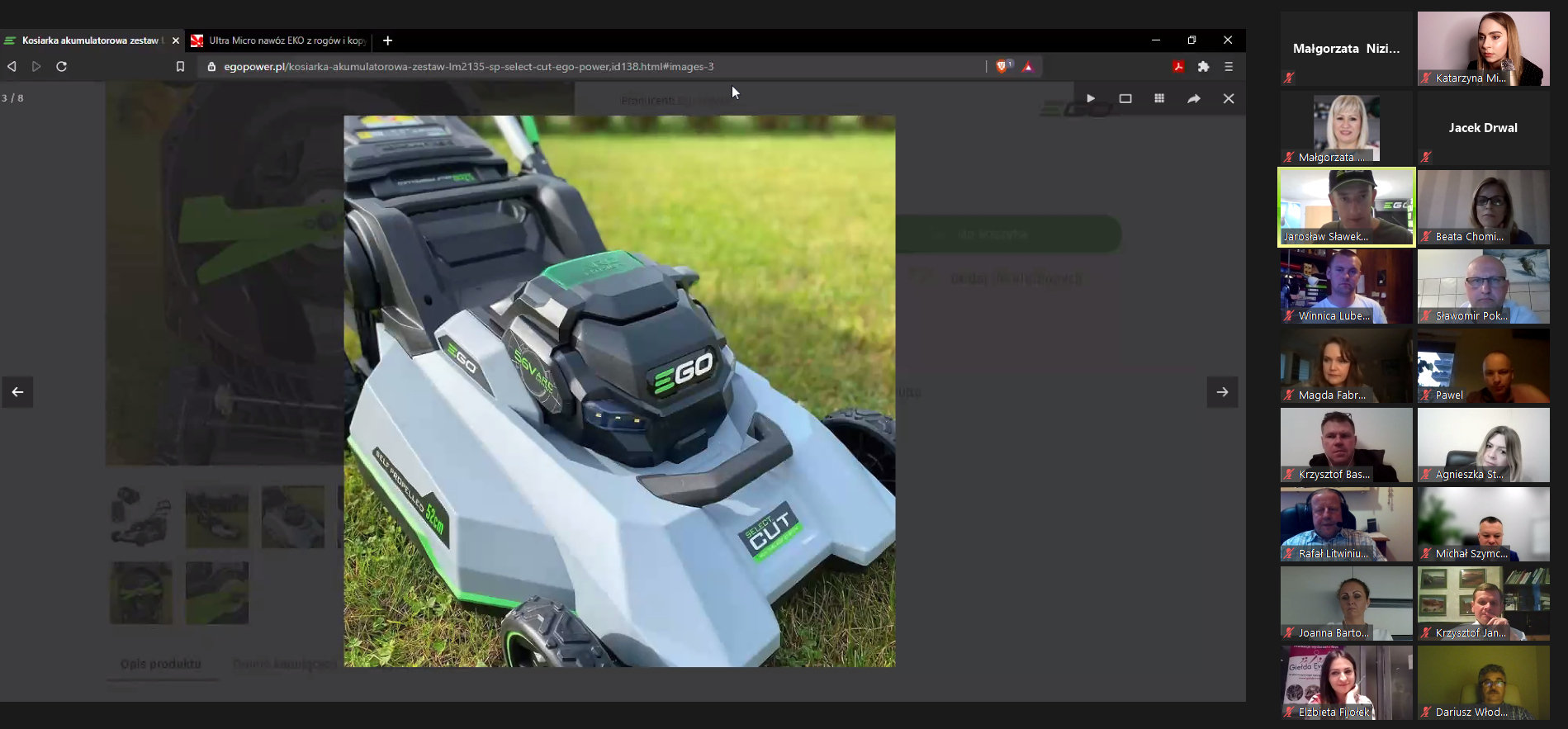Select Agnieszka St... video tile
The width and height of the screenshot is (1568, 729).
tap(1483, 445)
